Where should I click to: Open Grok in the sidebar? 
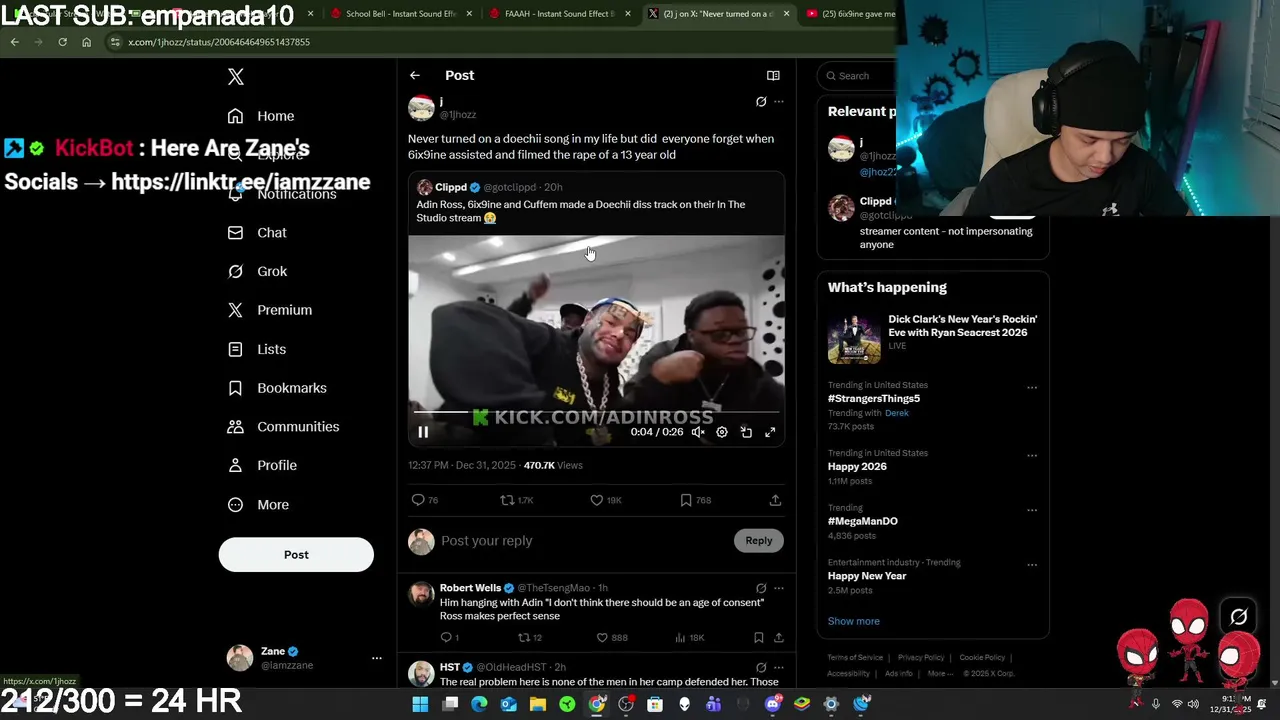[x=257, y=271]
